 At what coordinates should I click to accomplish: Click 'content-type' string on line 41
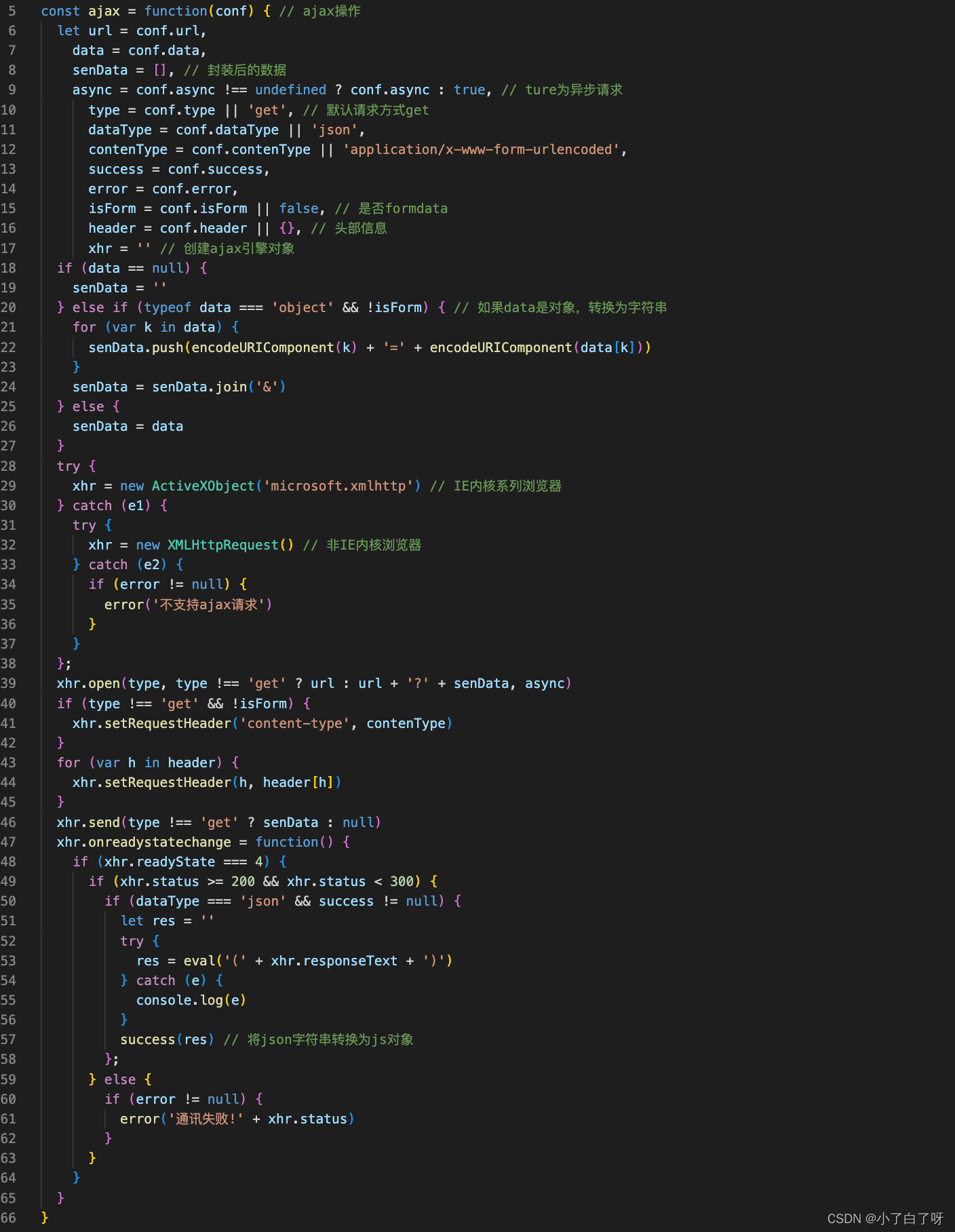pyautogui.click(x=295, y=724)
